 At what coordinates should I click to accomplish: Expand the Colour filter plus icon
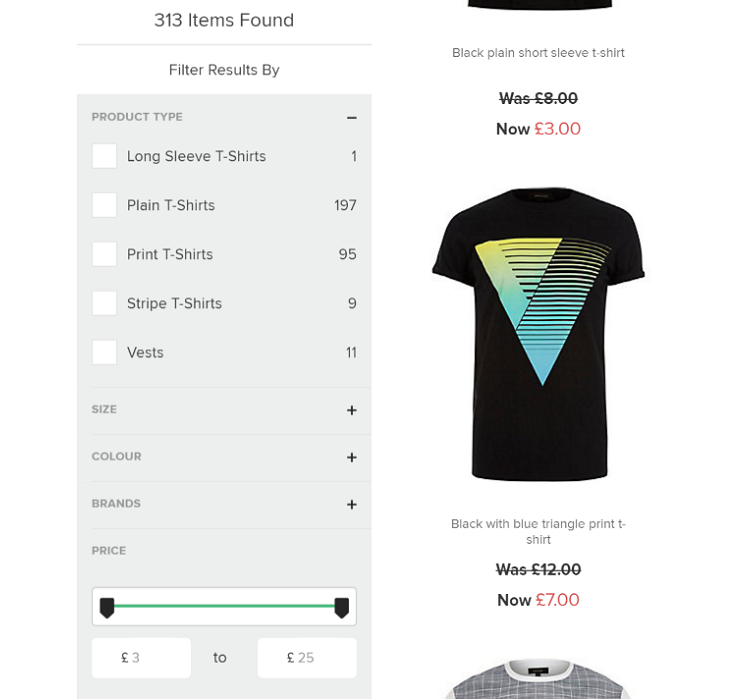352,457
